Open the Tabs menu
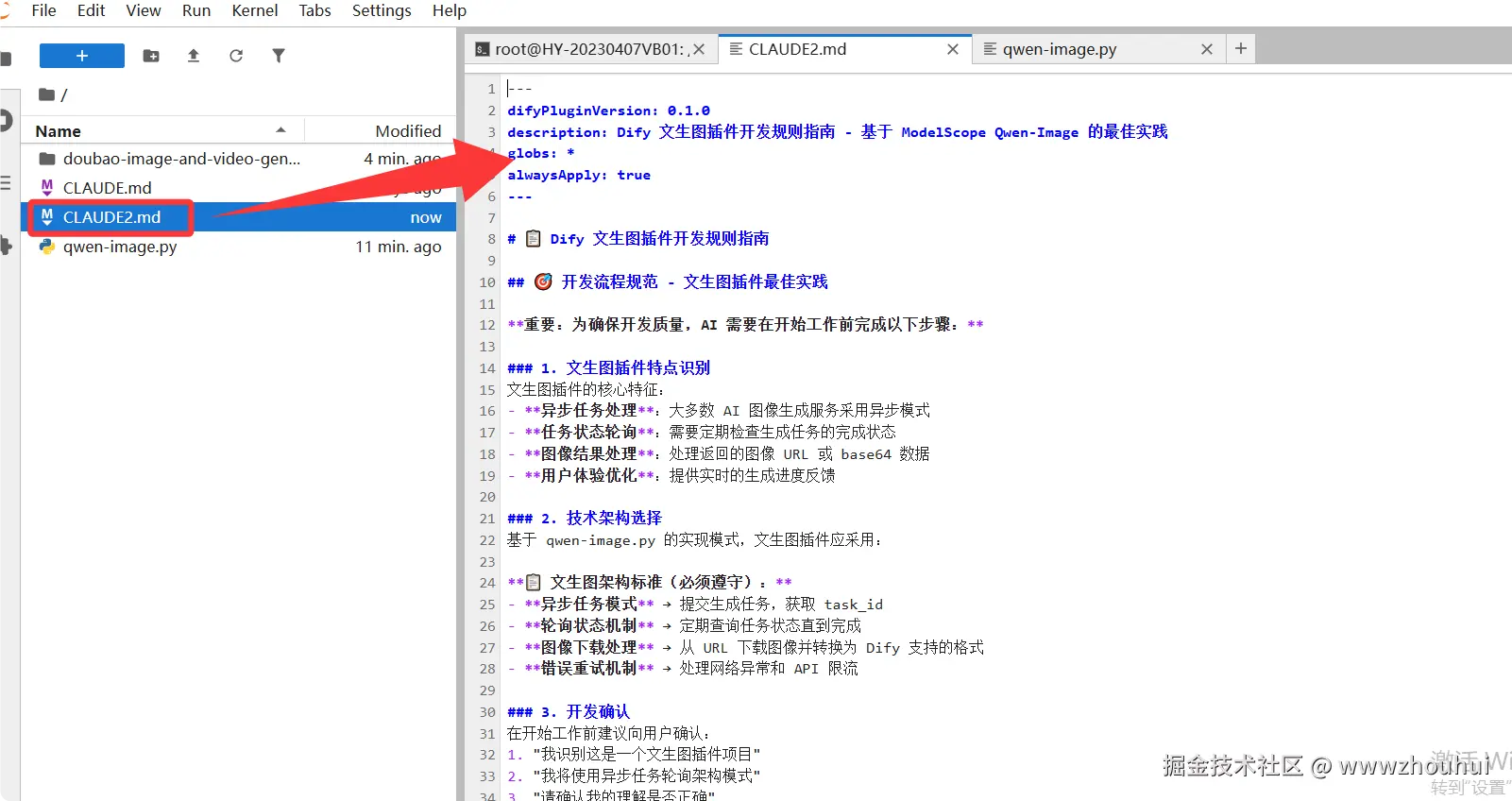Image resolution: width=1512 pixels, height=801 pixels. 314,10
